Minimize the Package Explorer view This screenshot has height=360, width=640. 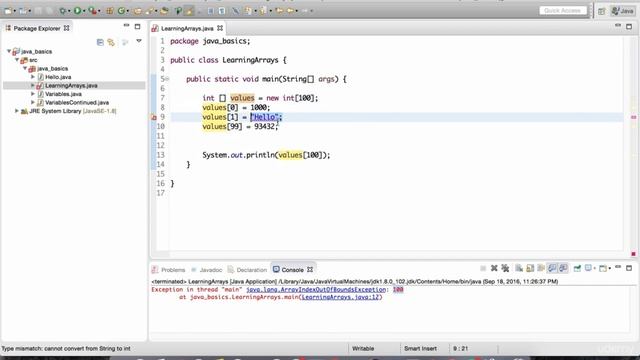pos(126,26)
